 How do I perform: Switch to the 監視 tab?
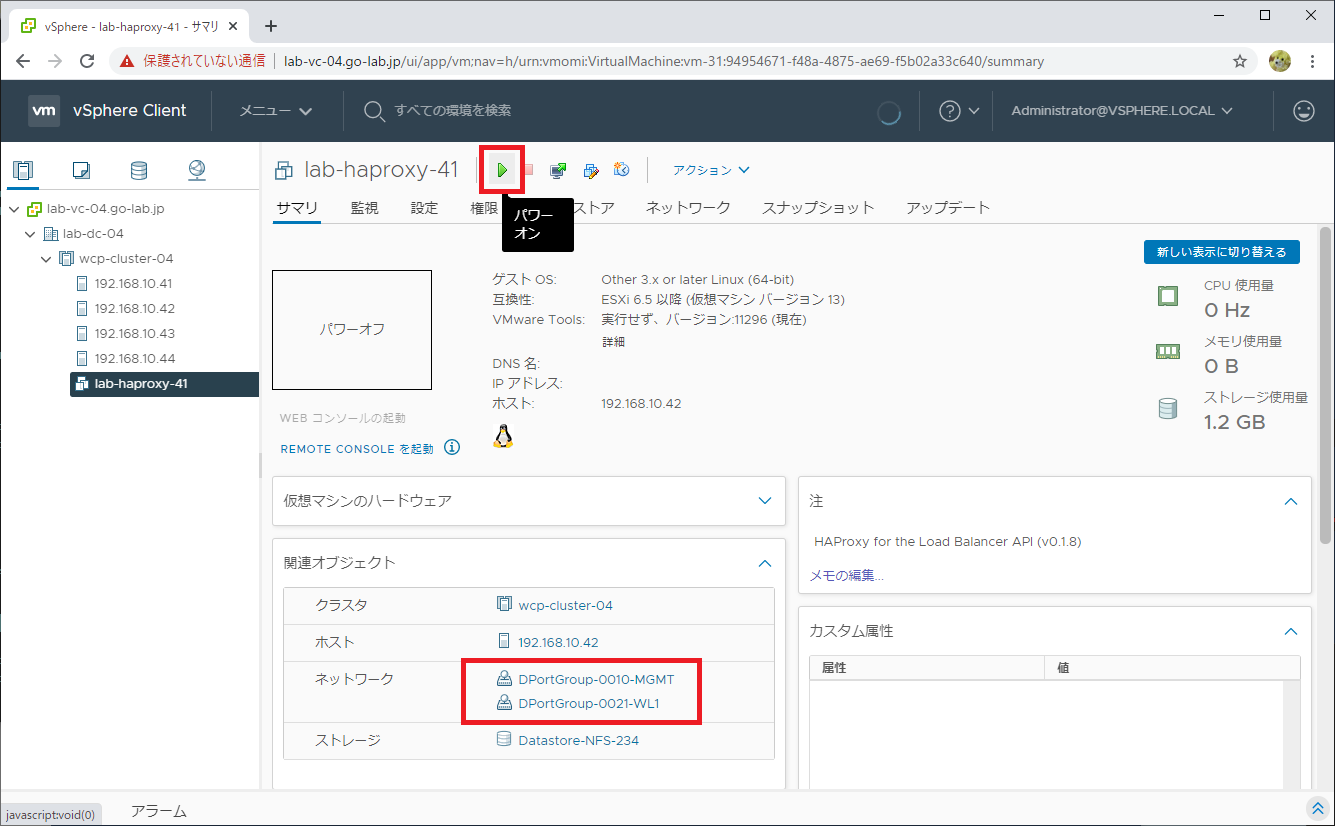(x=364, y=208)
